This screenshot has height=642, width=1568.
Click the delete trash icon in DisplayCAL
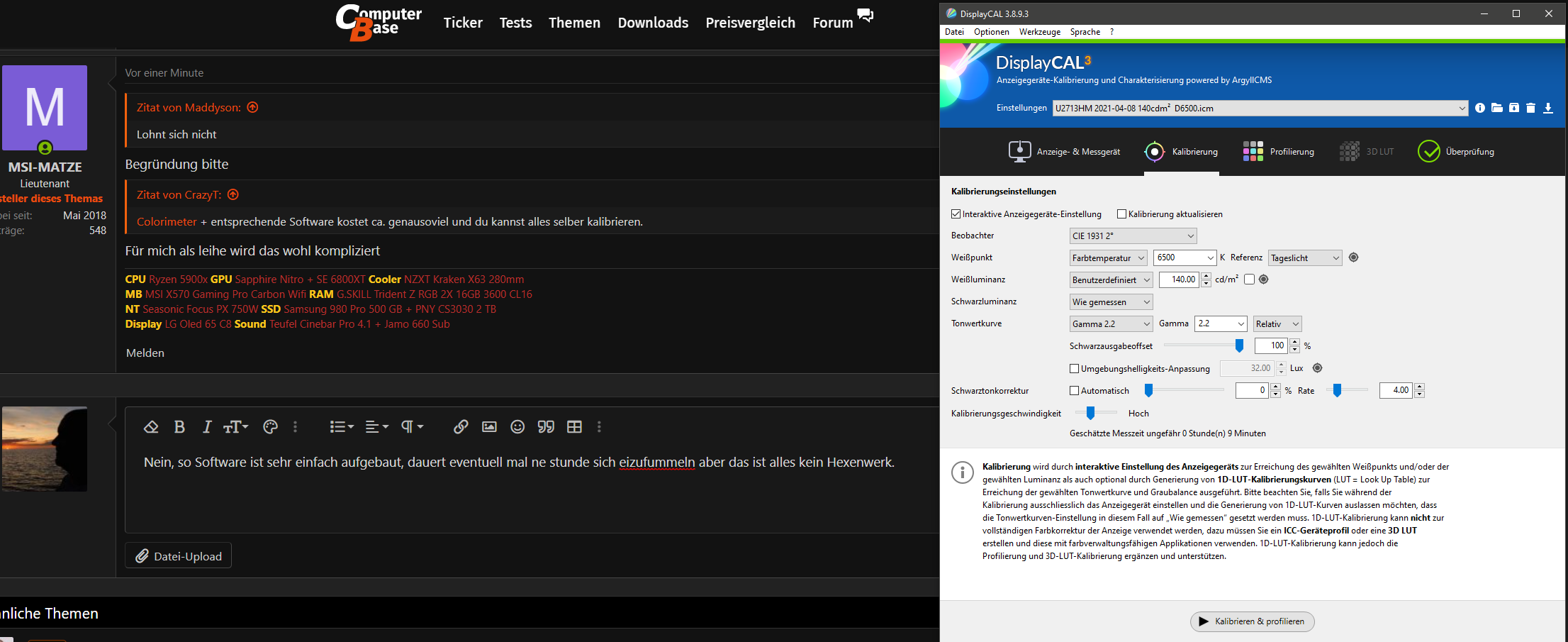[x=1530, y=108]
